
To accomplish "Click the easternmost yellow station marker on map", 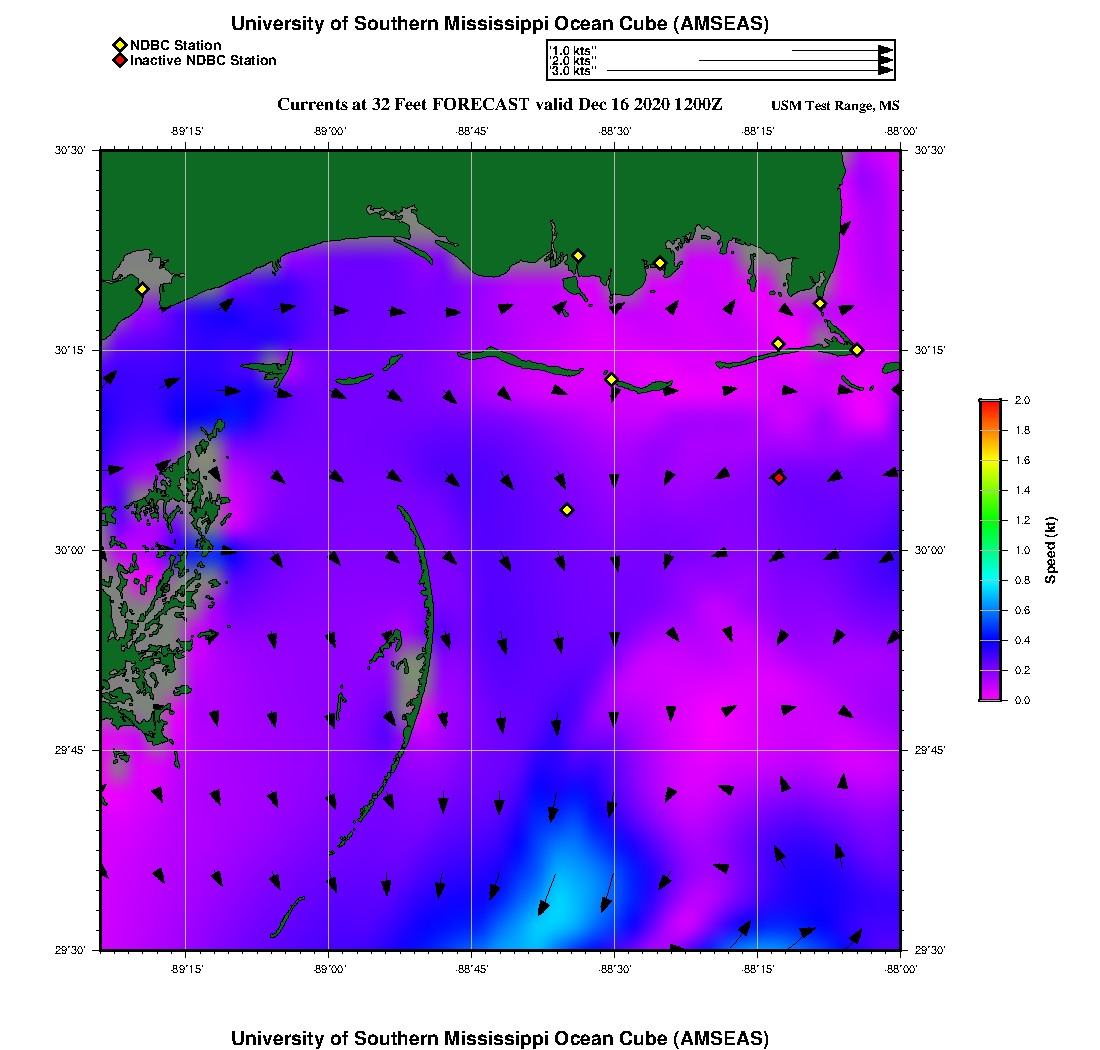I will coord(857,349).
